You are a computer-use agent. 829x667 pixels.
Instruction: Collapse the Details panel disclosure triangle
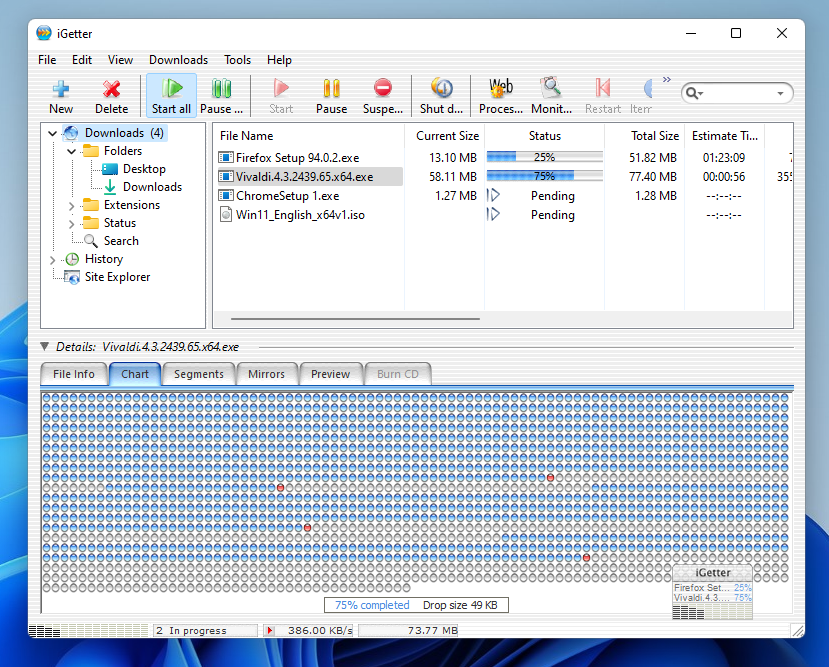[x=45, y=347]
